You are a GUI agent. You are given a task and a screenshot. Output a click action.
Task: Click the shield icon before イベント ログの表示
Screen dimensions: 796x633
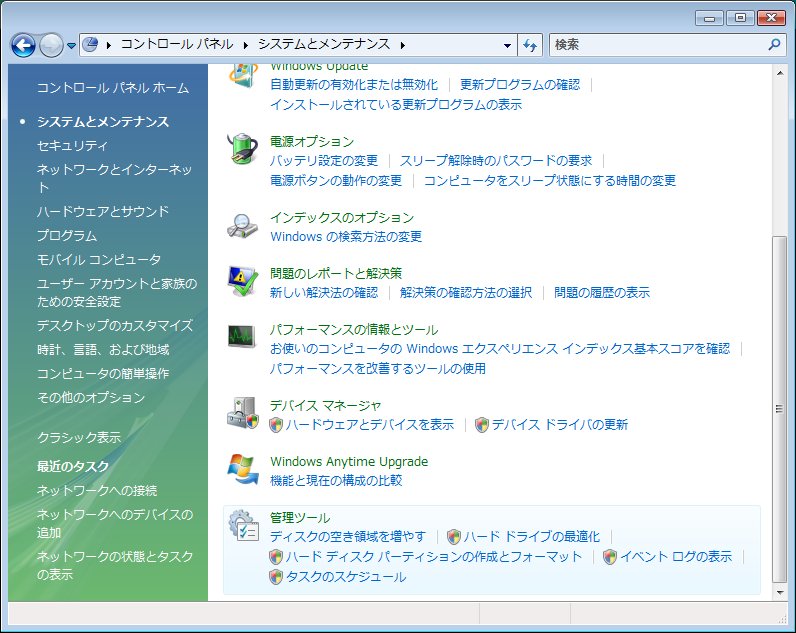point(610,557)
